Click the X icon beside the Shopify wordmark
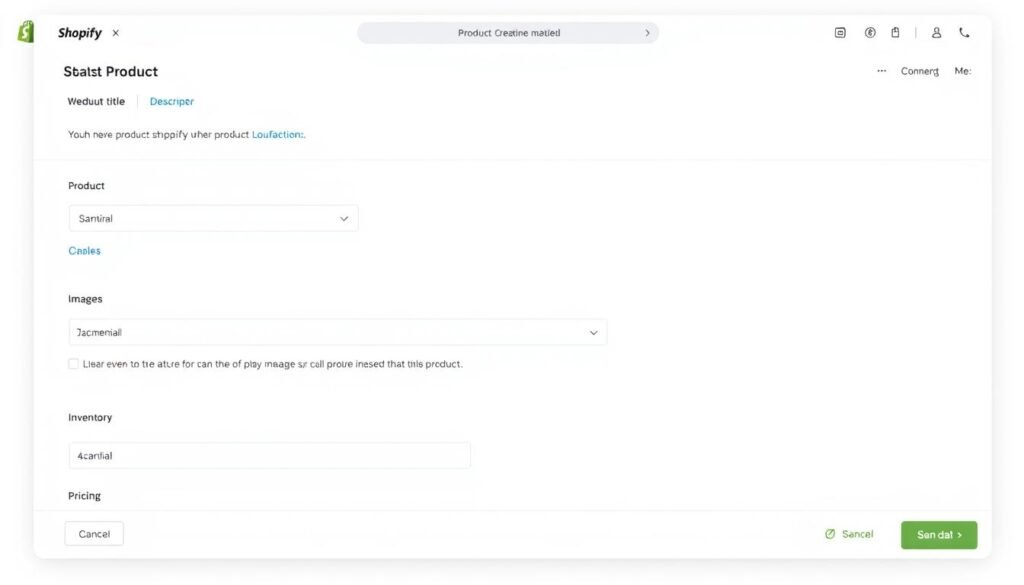 pos(115,32)
